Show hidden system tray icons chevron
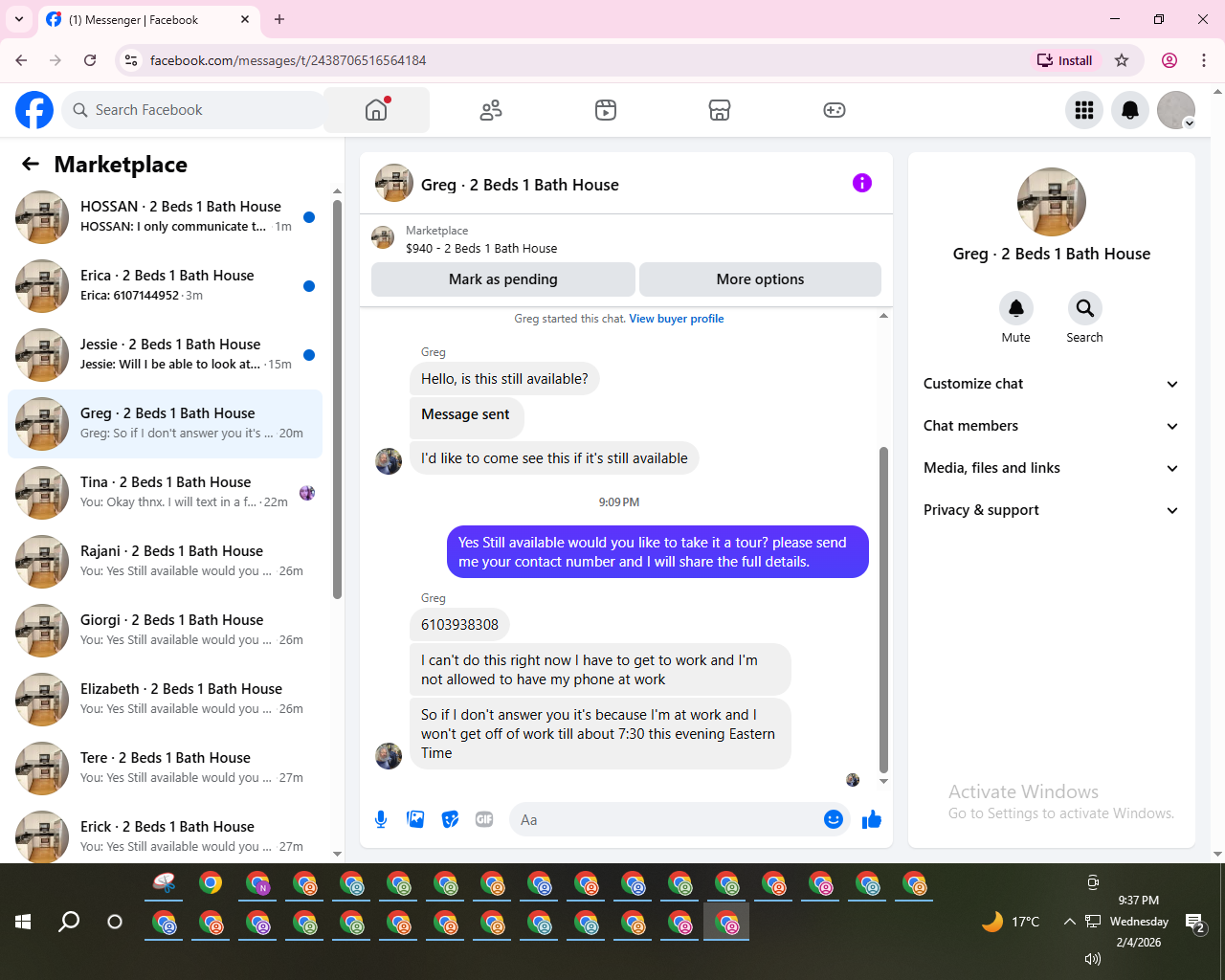Image resolution: width=1225 pixels, height=980 pixels. [1069, 922]
